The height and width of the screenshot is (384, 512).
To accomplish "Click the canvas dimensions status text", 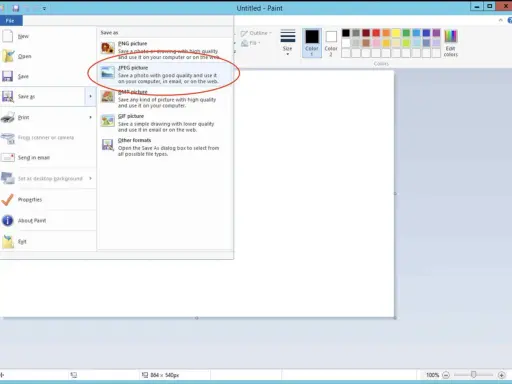I will [x=164, y=375].
